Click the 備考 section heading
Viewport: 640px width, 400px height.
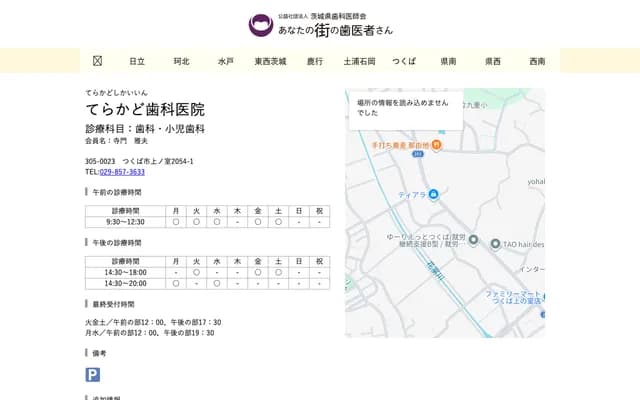point(99,353)
